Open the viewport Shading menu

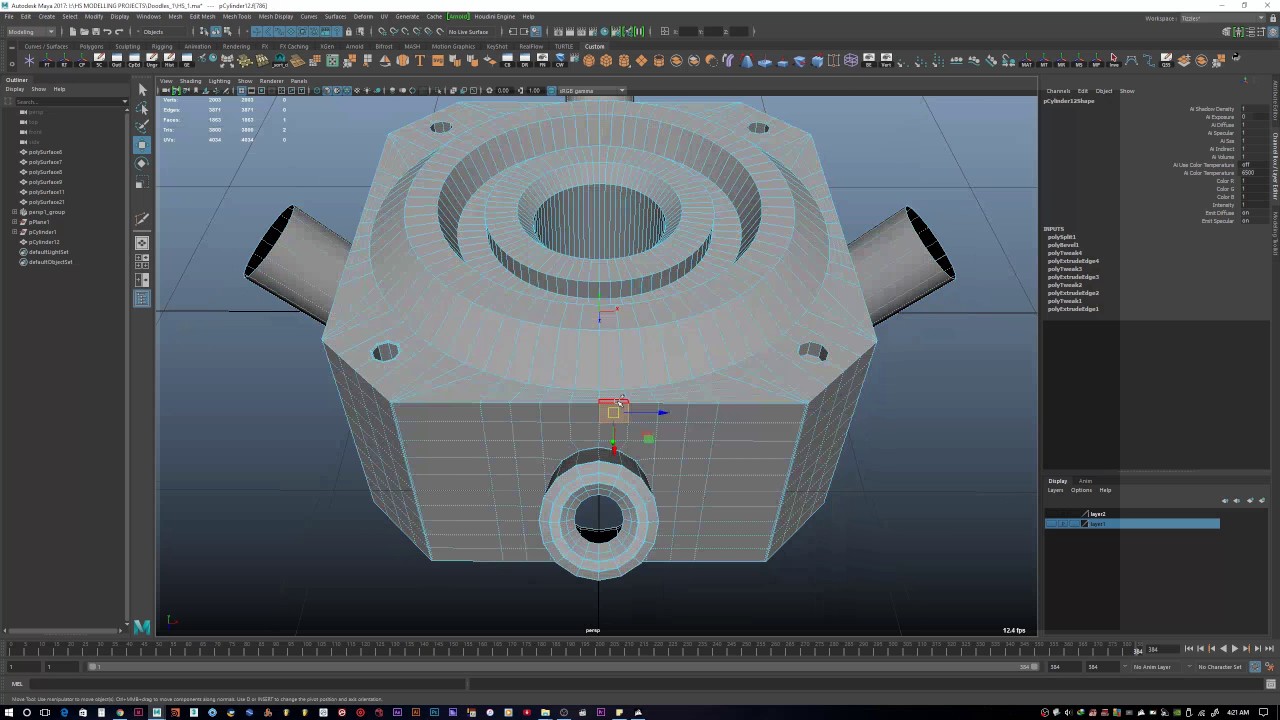tap(190, 81)
